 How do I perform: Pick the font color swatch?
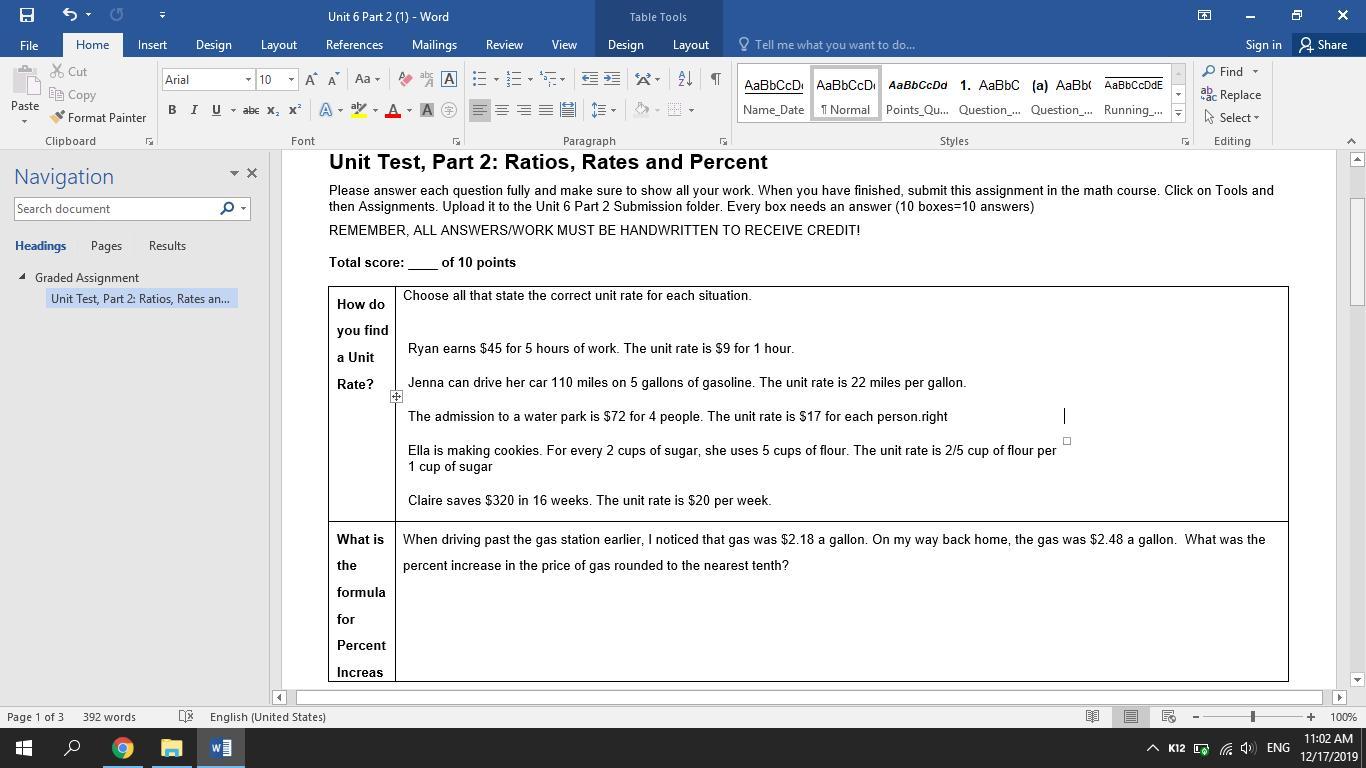coord(393,110)
